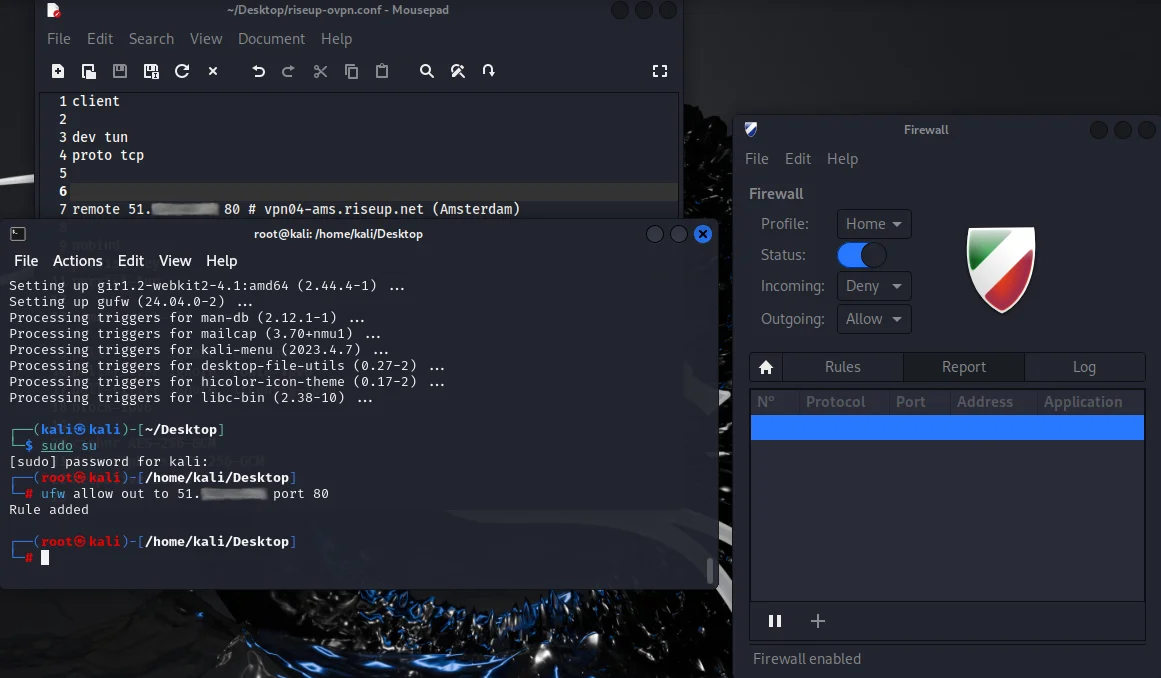Open the File menu in the terminal
The height and width of the screenshot is (678, 1161).
[26, 261]
